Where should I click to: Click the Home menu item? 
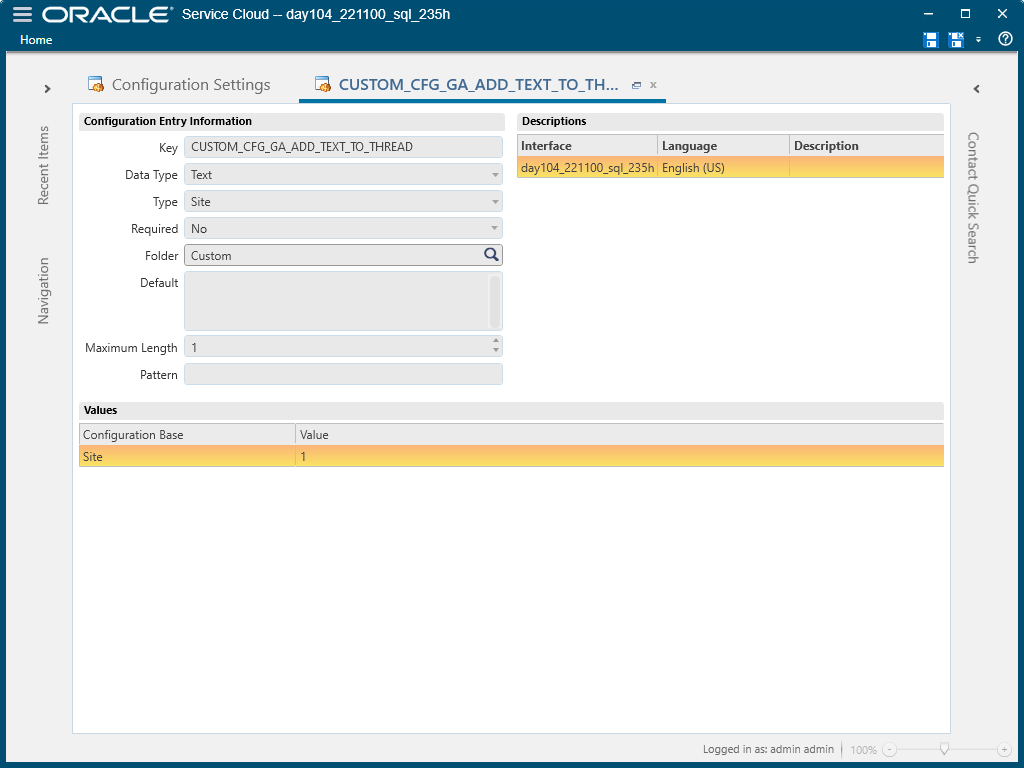[36, 40]
